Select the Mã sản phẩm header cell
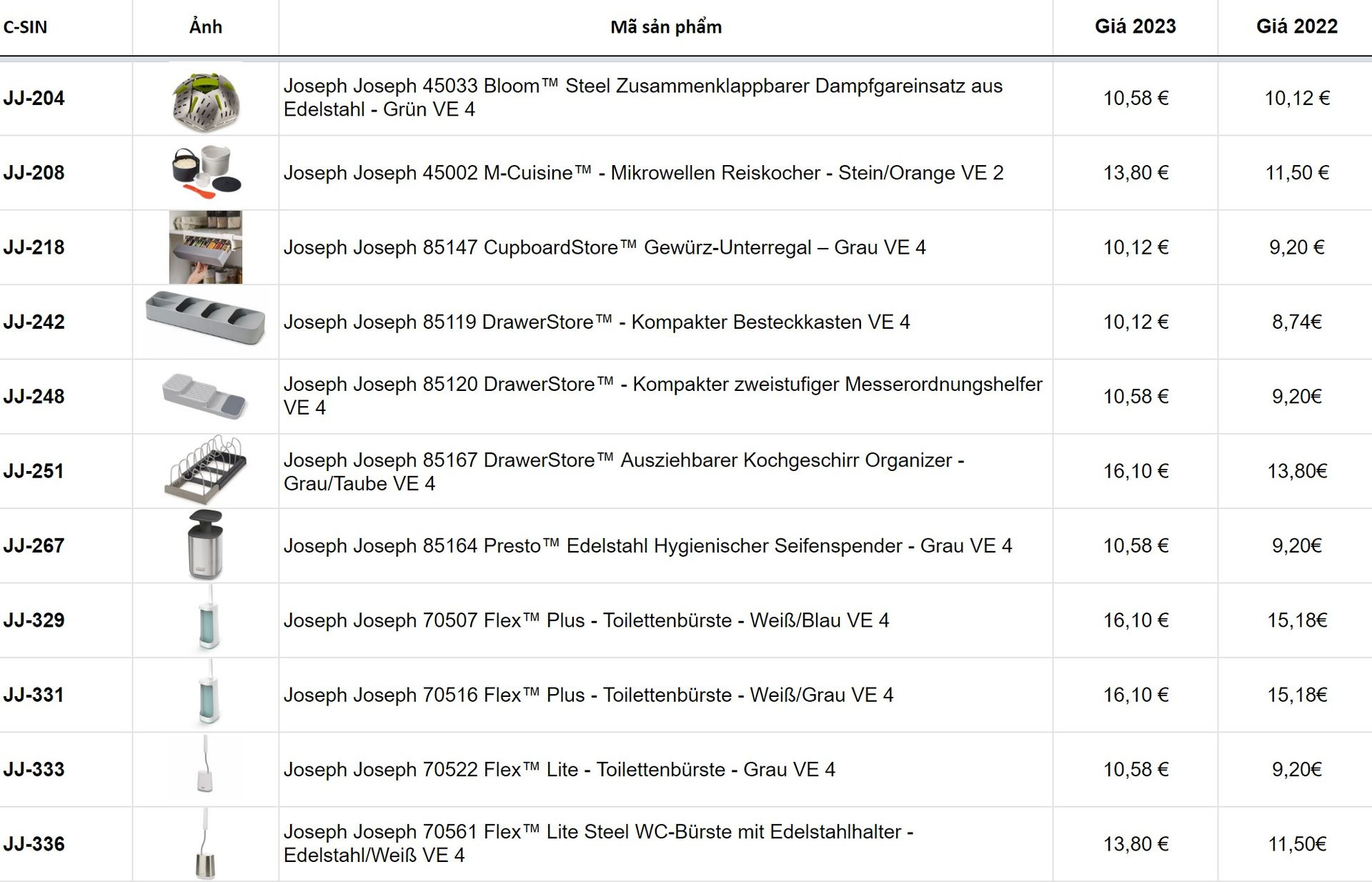 [666, 27]
